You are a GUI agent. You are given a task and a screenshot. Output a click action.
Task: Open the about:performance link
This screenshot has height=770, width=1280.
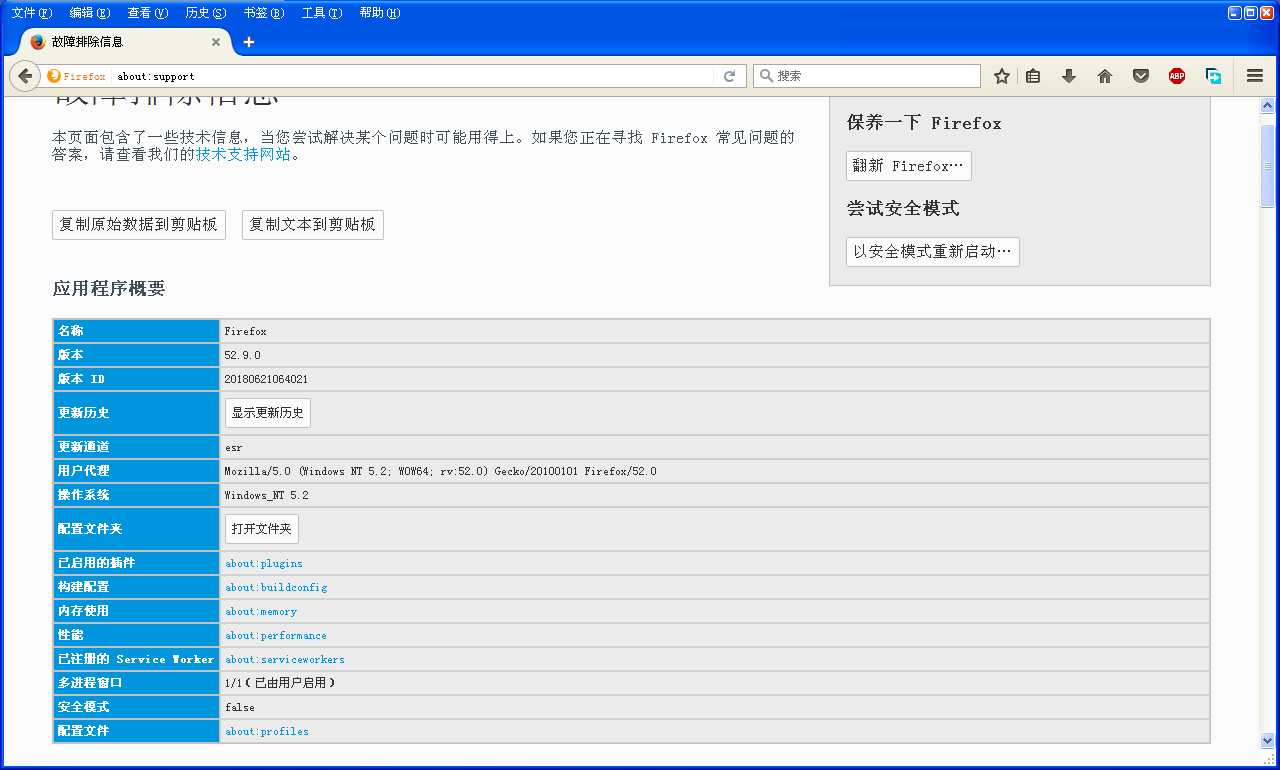tap(276, 636)
